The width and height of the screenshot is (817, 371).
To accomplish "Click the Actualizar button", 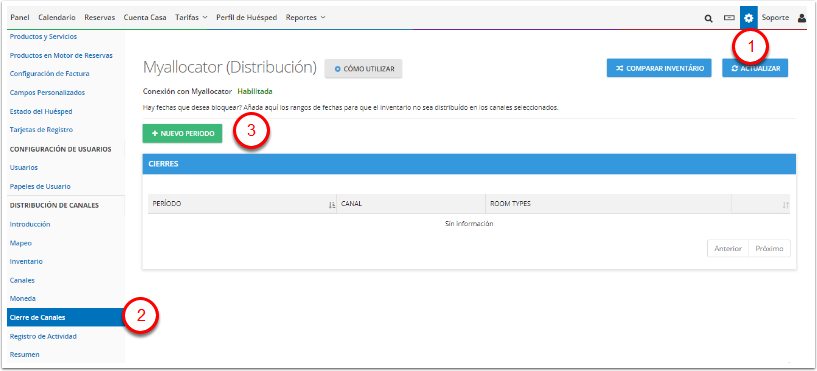I will pyautogui.click(x=755, y=68).
